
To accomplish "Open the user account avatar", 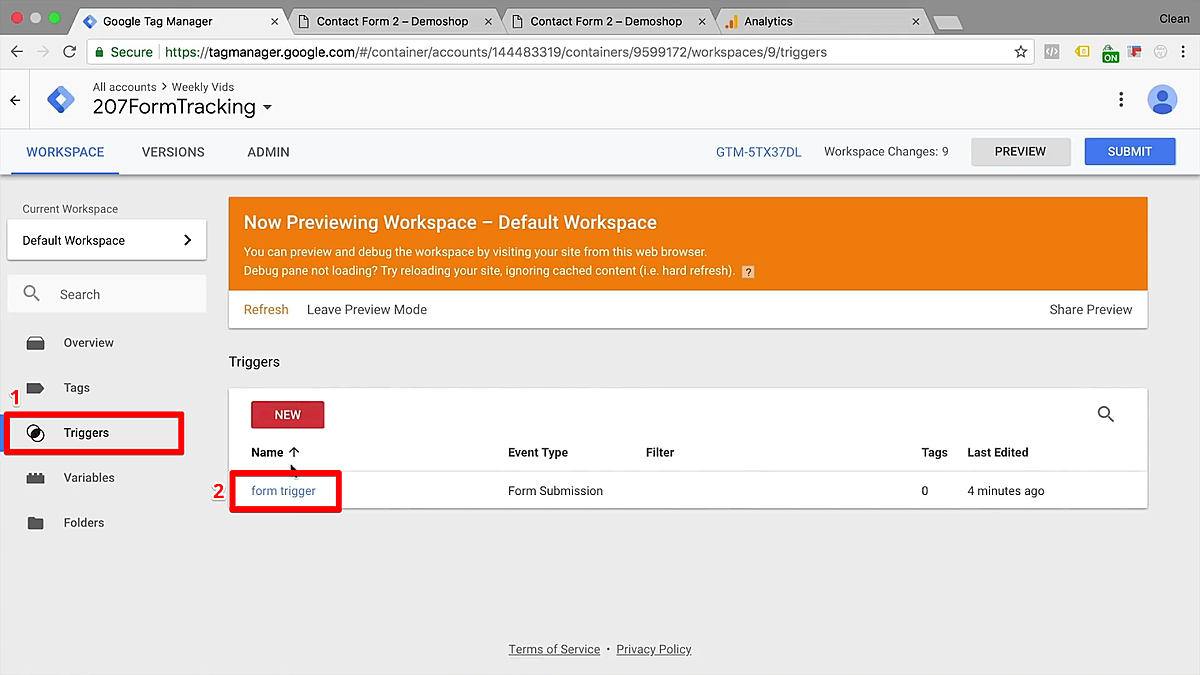I will pos(1162,99).
